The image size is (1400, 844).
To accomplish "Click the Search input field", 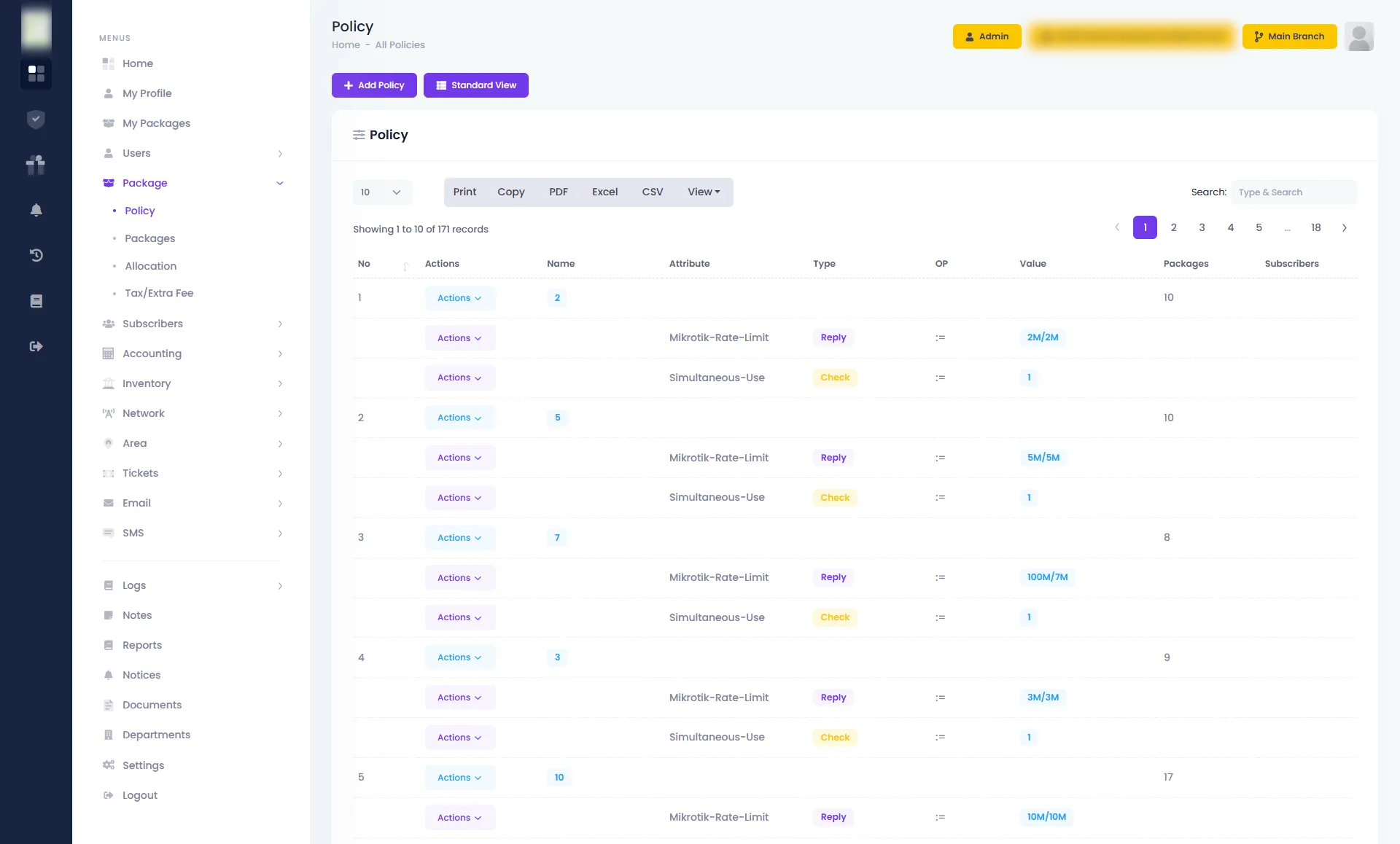I will [1294, 192].
